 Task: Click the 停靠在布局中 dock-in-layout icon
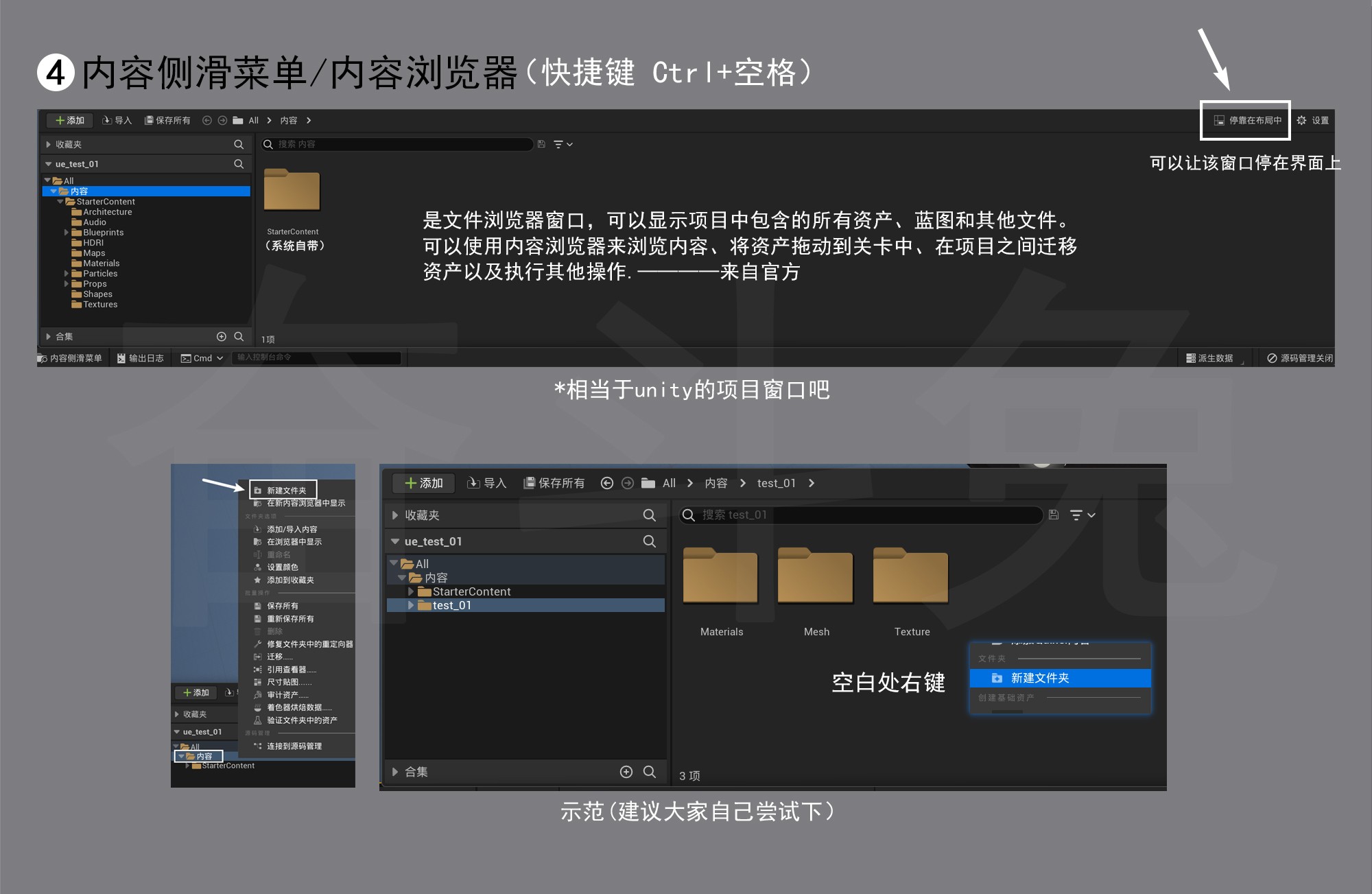pos(1219,121)
